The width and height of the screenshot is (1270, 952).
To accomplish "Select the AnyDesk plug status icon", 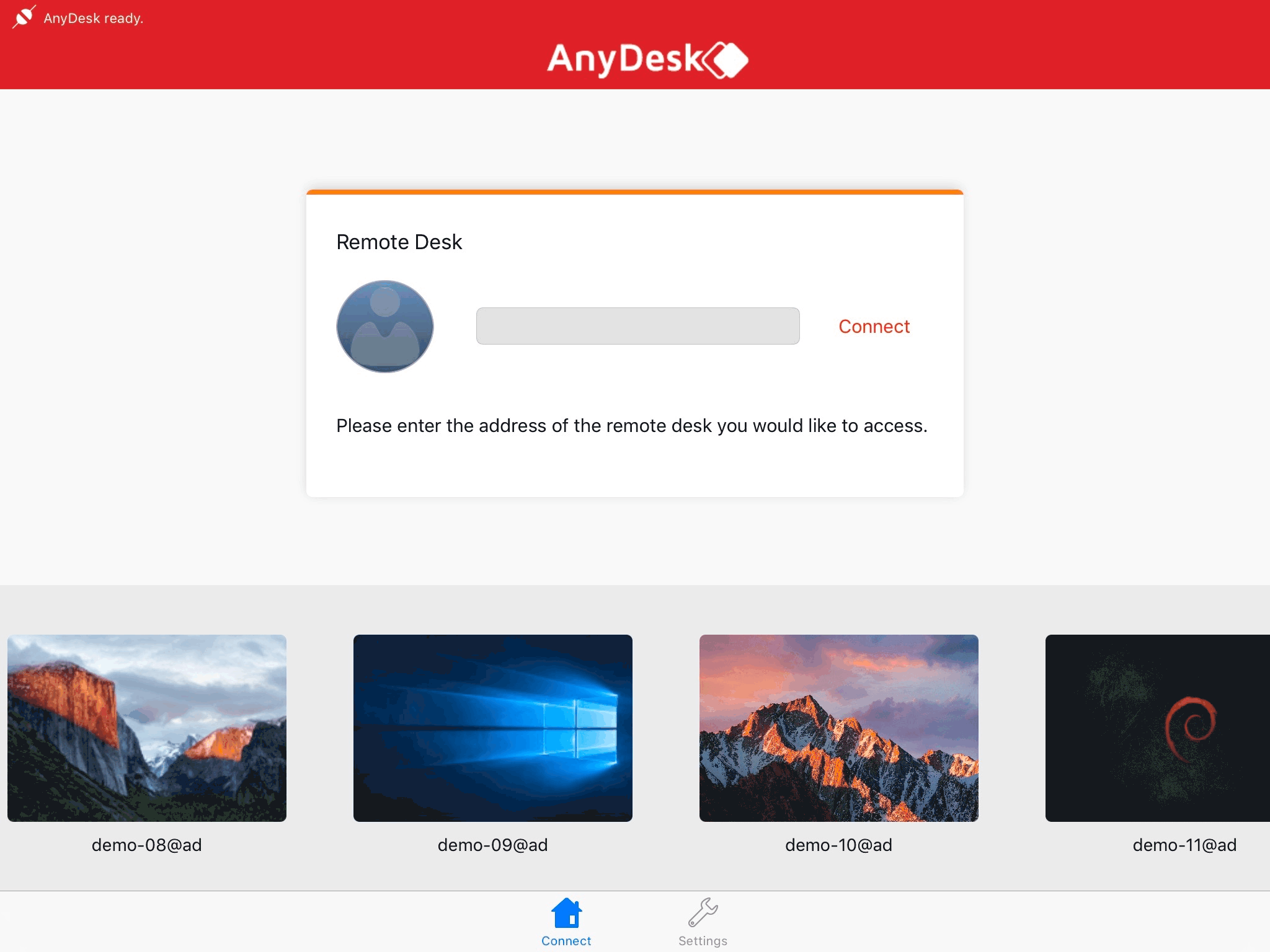I will [x=24, y=17].
